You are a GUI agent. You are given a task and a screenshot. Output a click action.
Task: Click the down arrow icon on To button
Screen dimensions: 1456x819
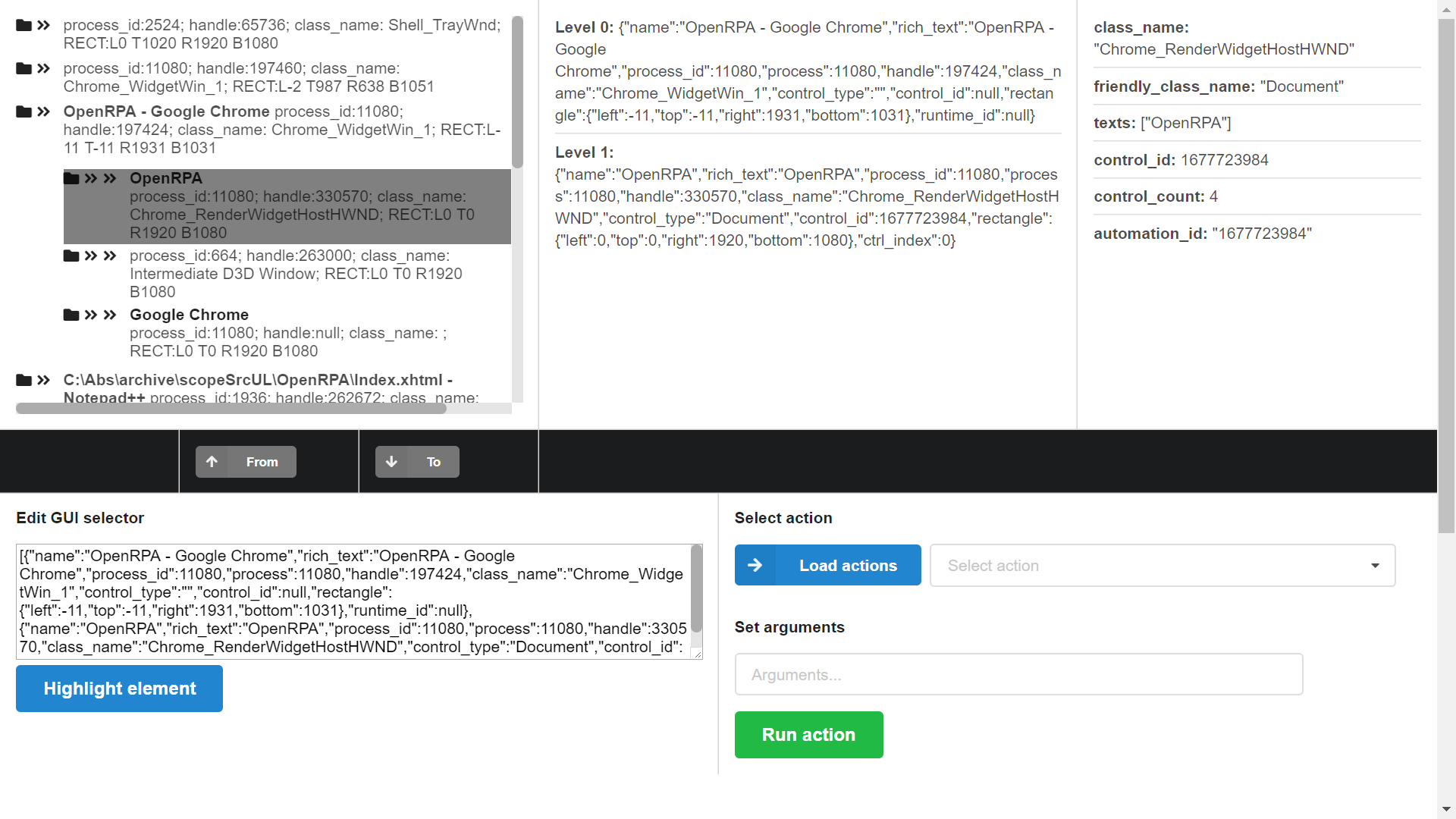click(391, 462)
